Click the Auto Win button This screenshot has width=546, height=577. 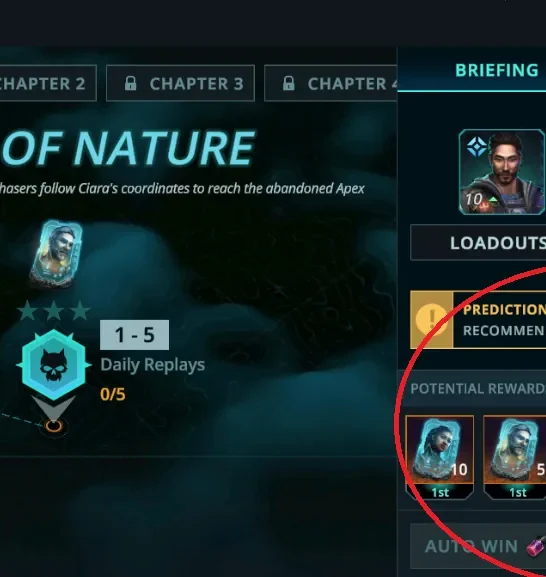click(478, 546)
